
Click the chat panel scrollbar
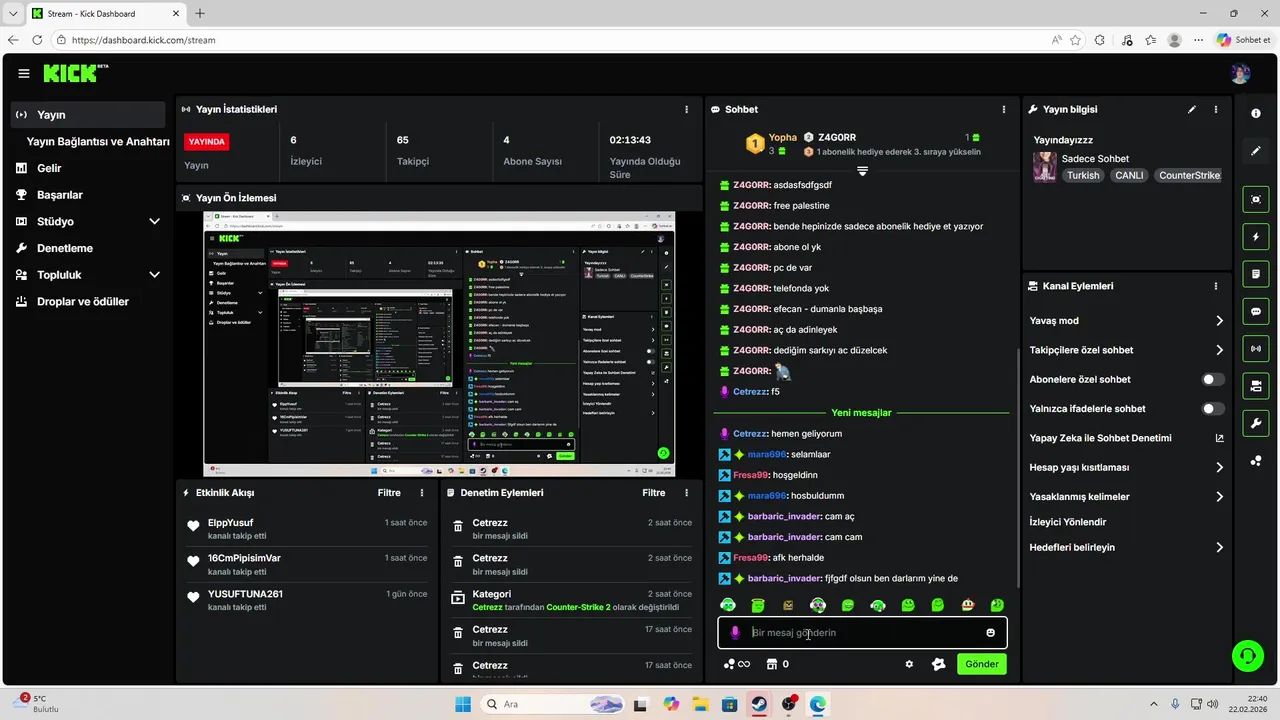point(1019,467)
